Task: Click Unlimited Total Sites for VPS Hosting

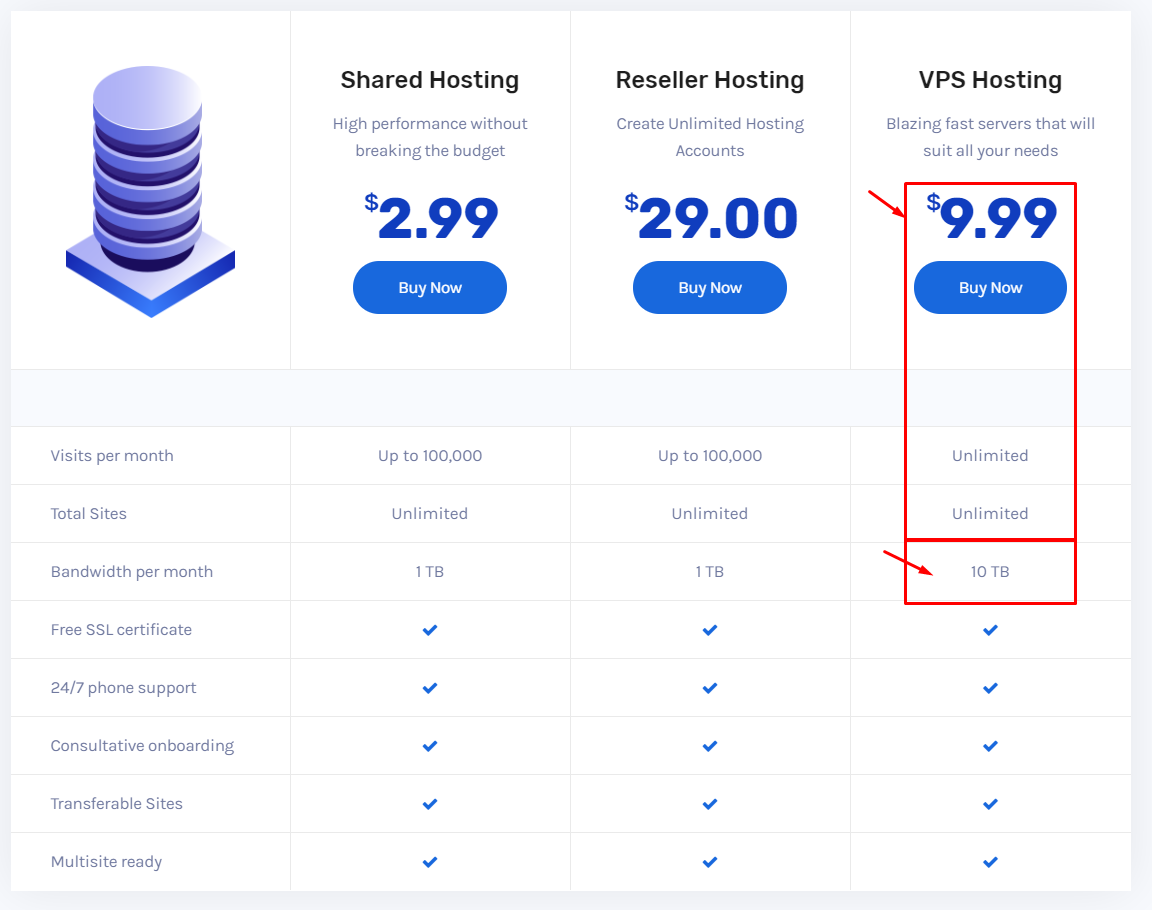Action: (x=990, y=513)
